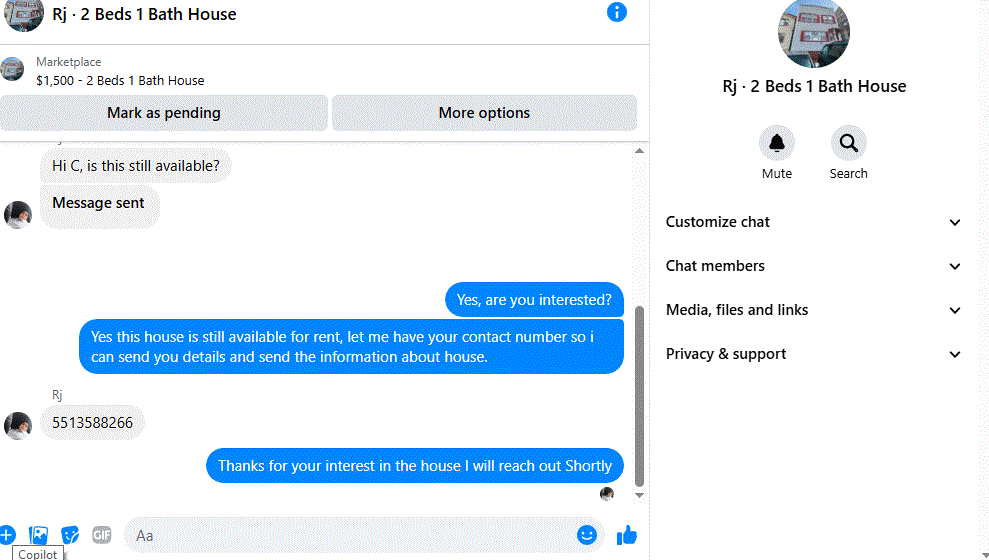This screenshot has height=560, width=989.
Task: Mark the listing as pending
Action: (164, 113)
